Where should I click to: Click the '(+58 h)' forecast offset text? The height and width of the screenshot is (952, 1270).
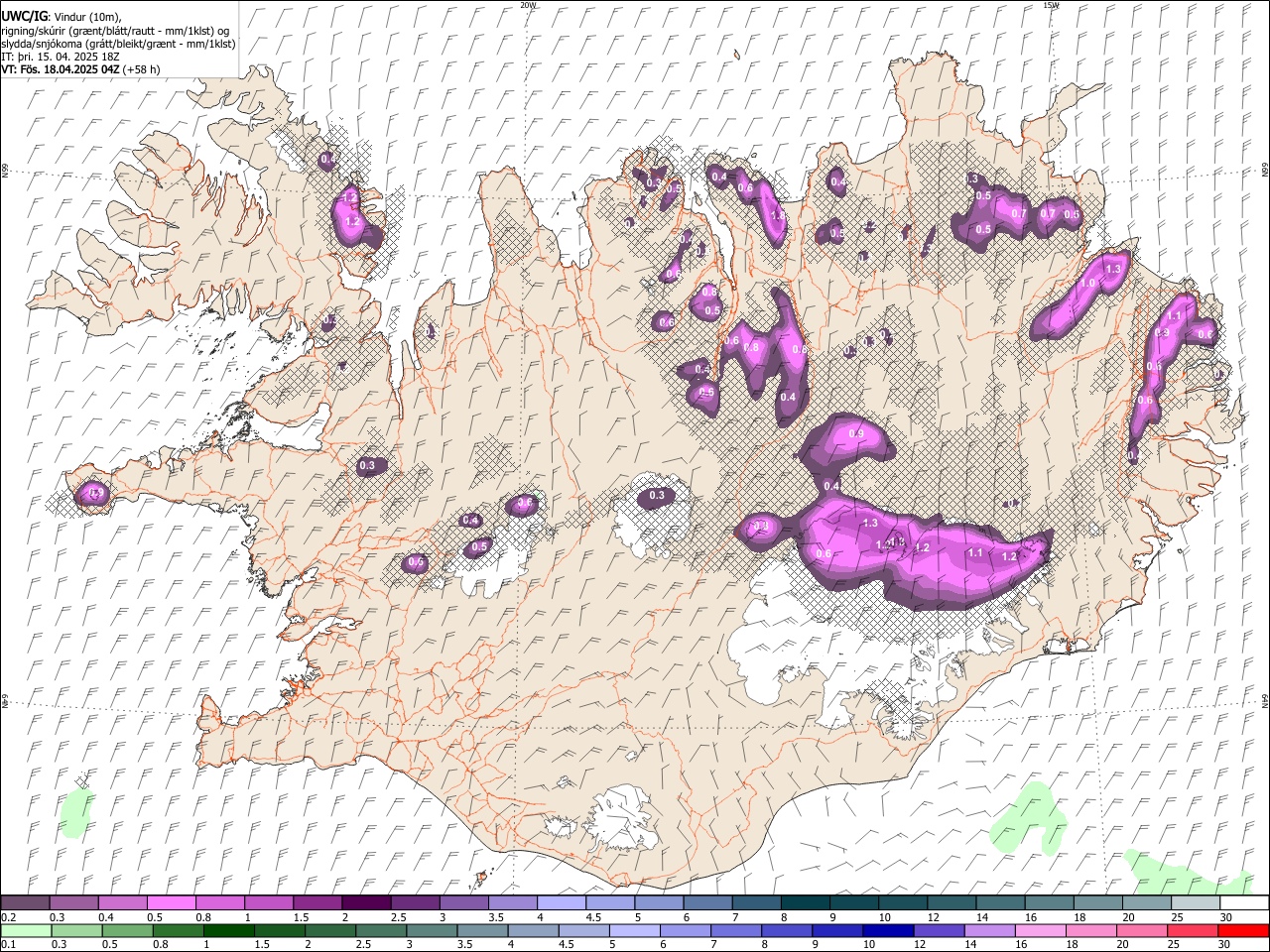pyautogui.click(x=142, y=69)
